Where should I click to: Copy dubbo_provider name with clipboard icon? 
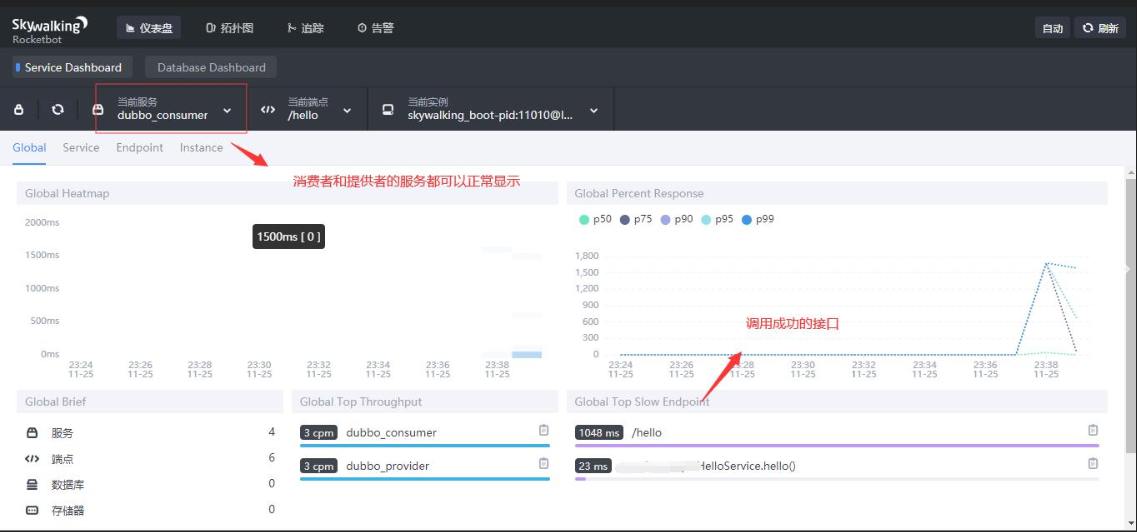[x=544, y=464]
